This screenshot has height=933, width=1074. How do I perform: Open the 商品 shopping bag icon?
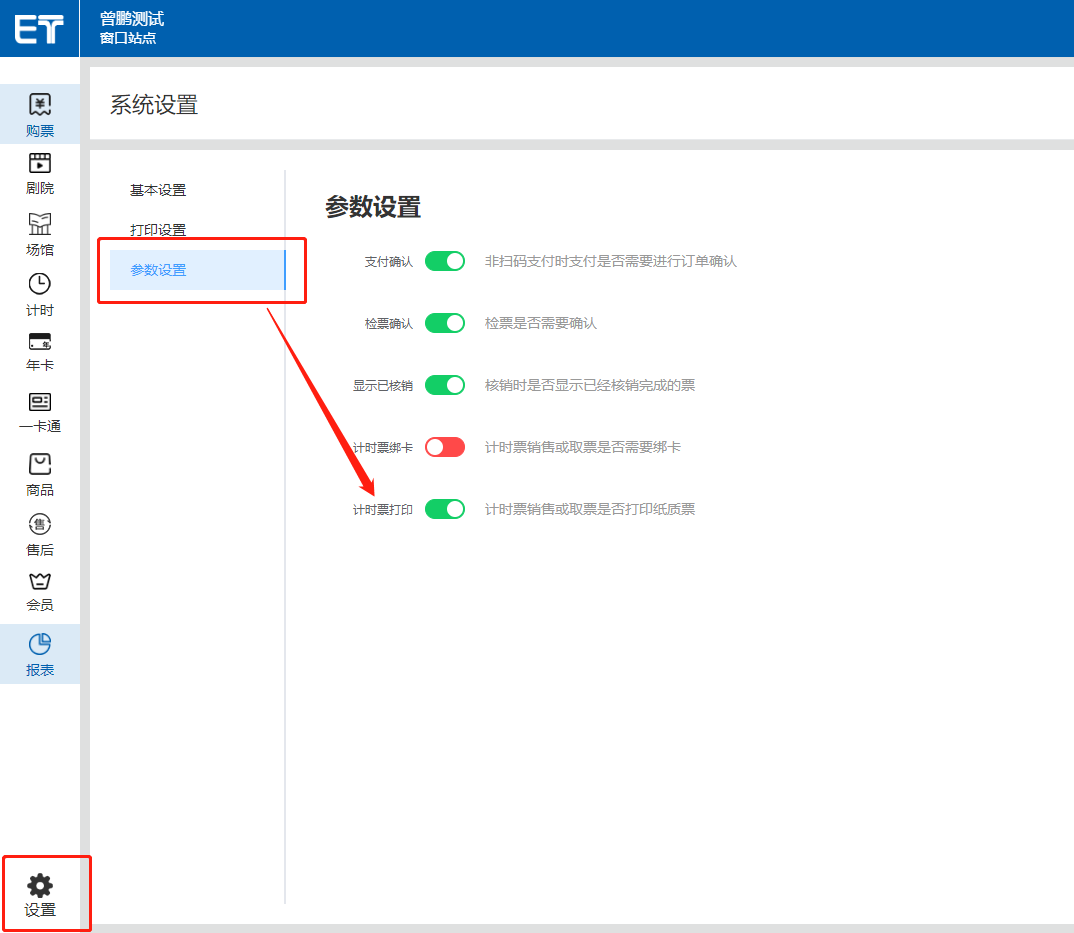coord(40,464)
